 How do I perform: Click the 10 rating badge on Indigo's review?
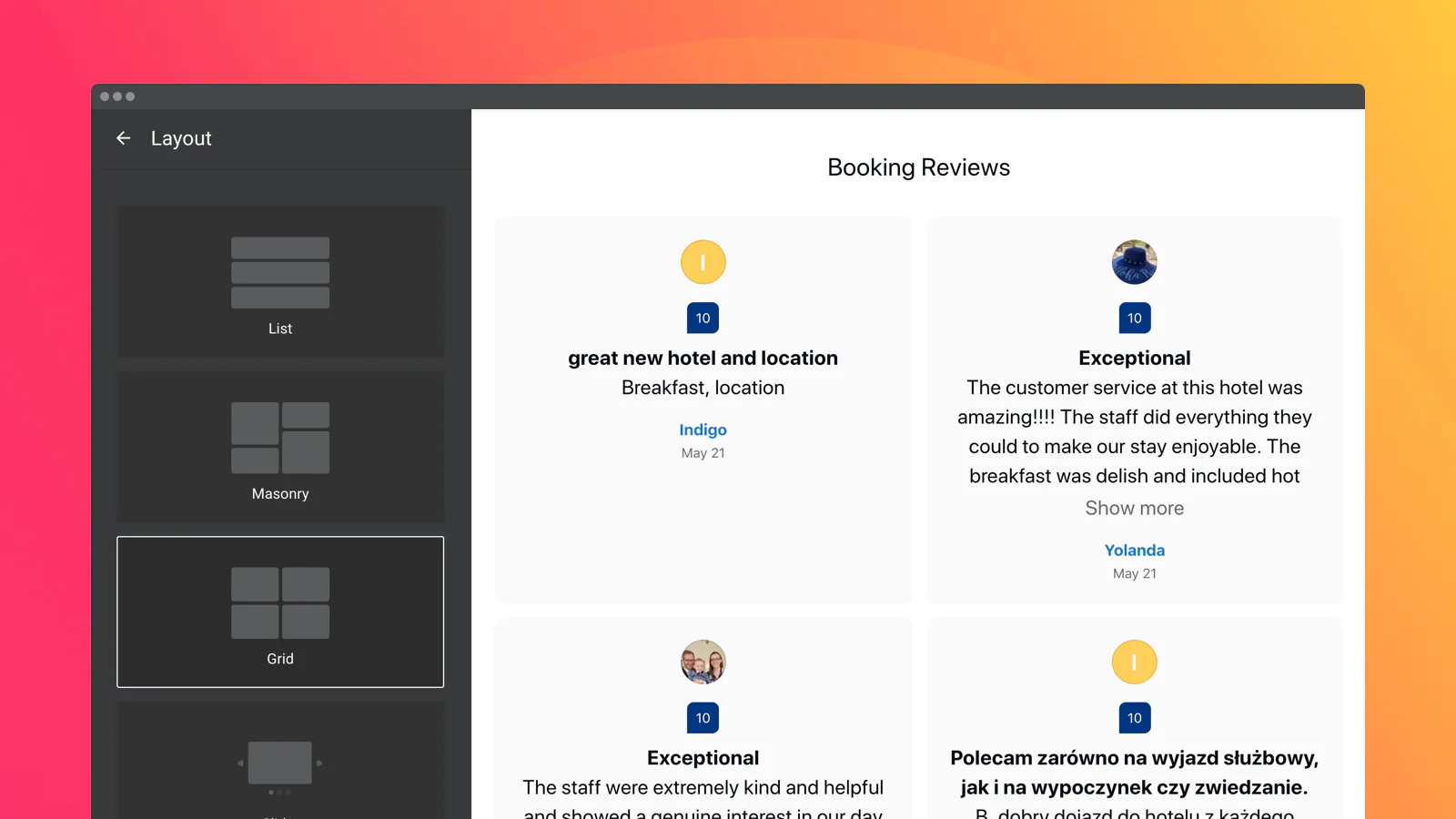click(x=703, y=318)
